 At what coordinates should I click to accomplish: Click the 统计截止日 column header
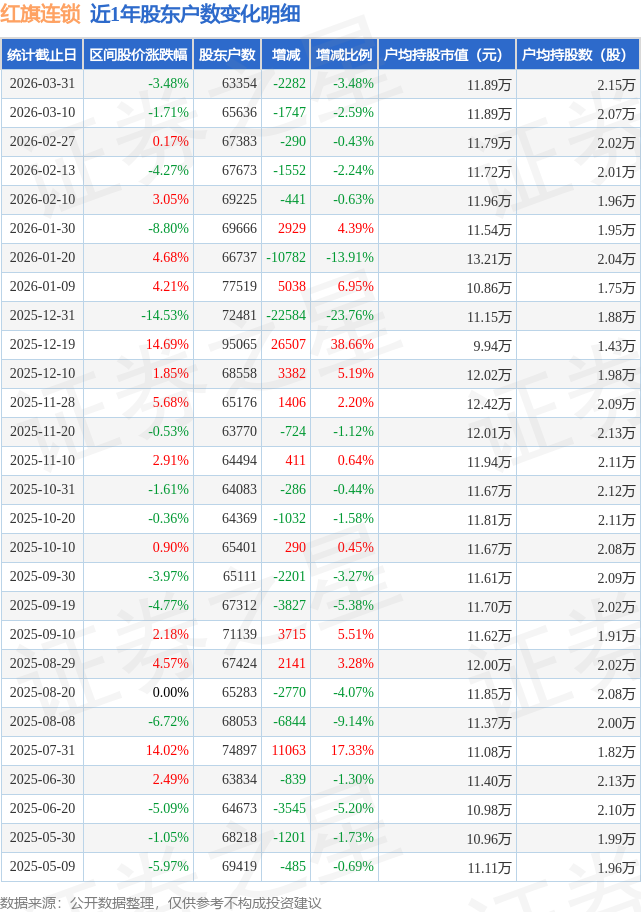tap(42, 55)
